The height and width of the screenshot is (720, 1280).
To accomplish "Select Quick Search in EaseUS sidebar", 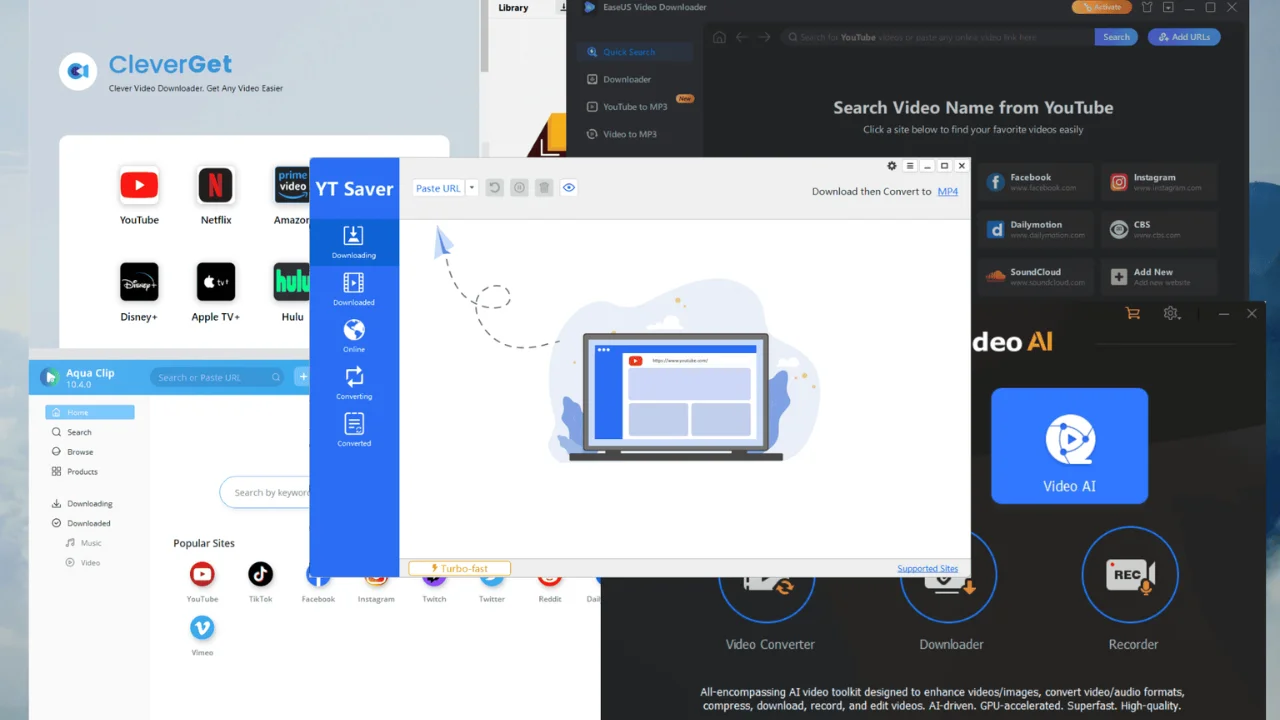I will [x=634, y=52].
